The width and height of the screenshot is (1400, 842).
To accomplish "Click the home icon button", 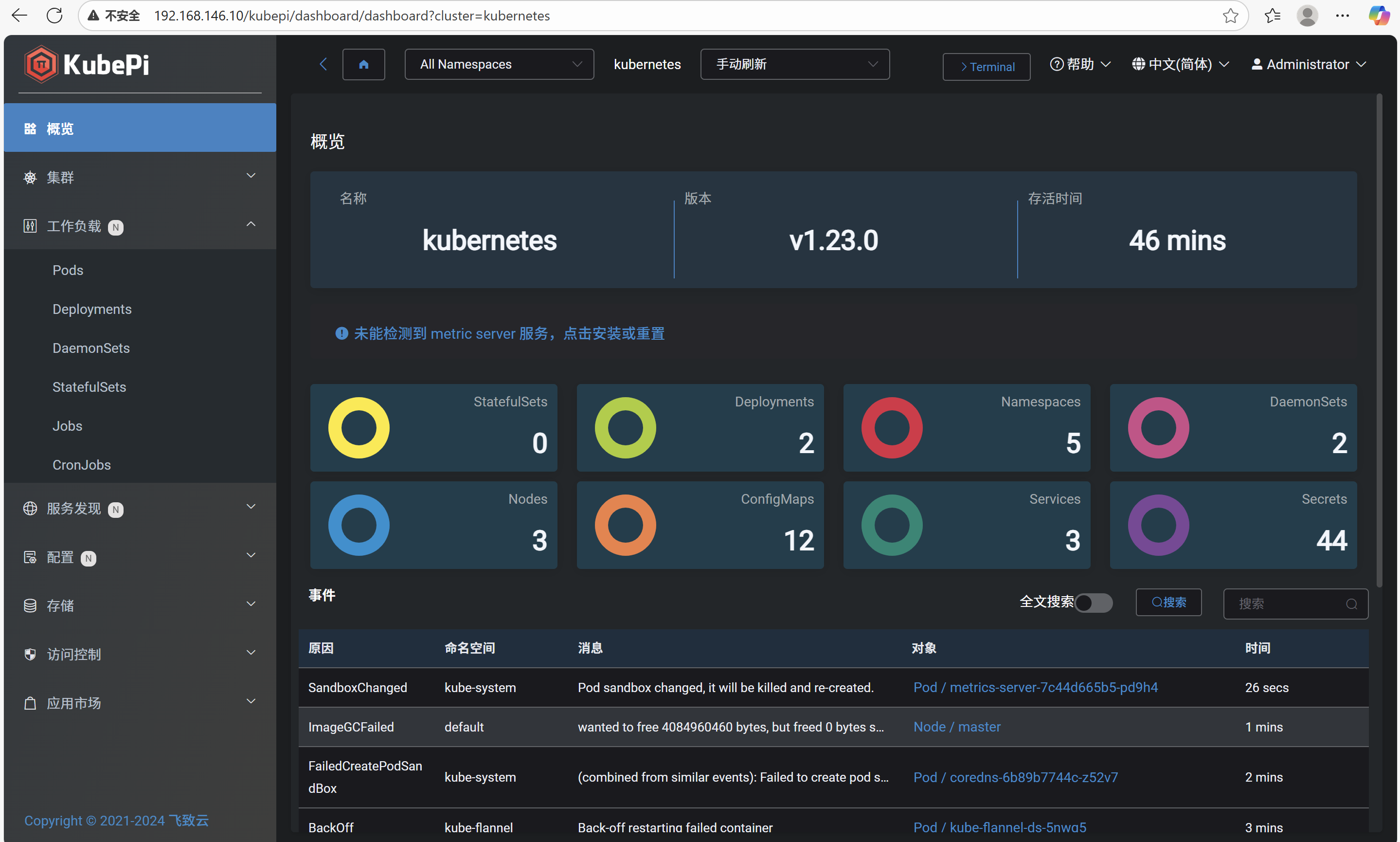I will coord(363,65).
